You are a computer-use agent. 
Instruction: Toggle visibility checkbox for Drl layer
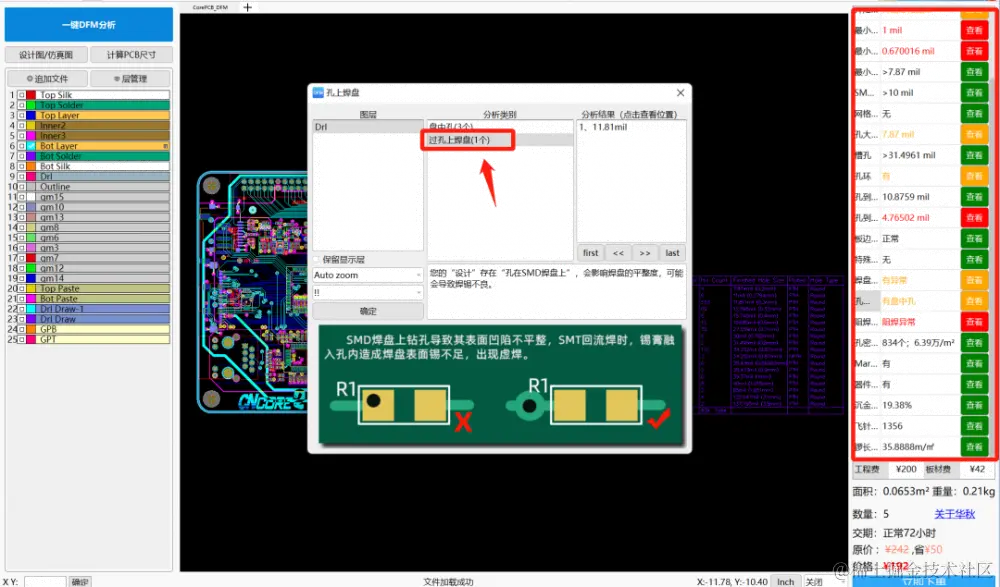click(21, 176)
